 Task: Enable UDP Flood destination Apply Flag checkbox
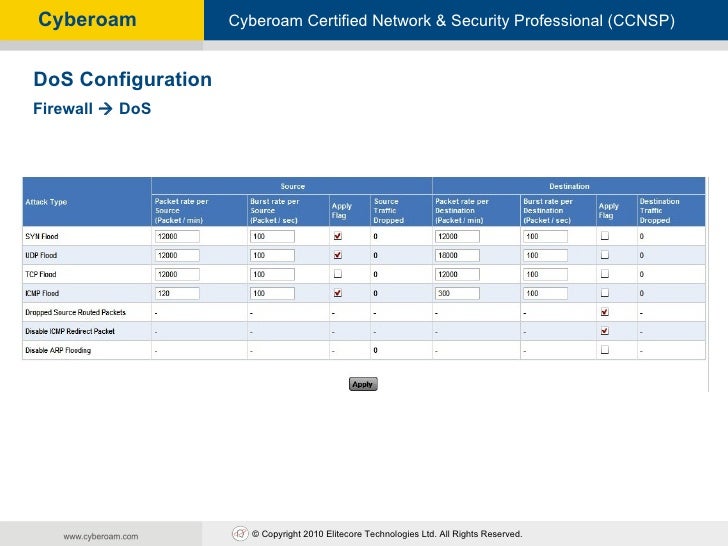click(604, 255)
